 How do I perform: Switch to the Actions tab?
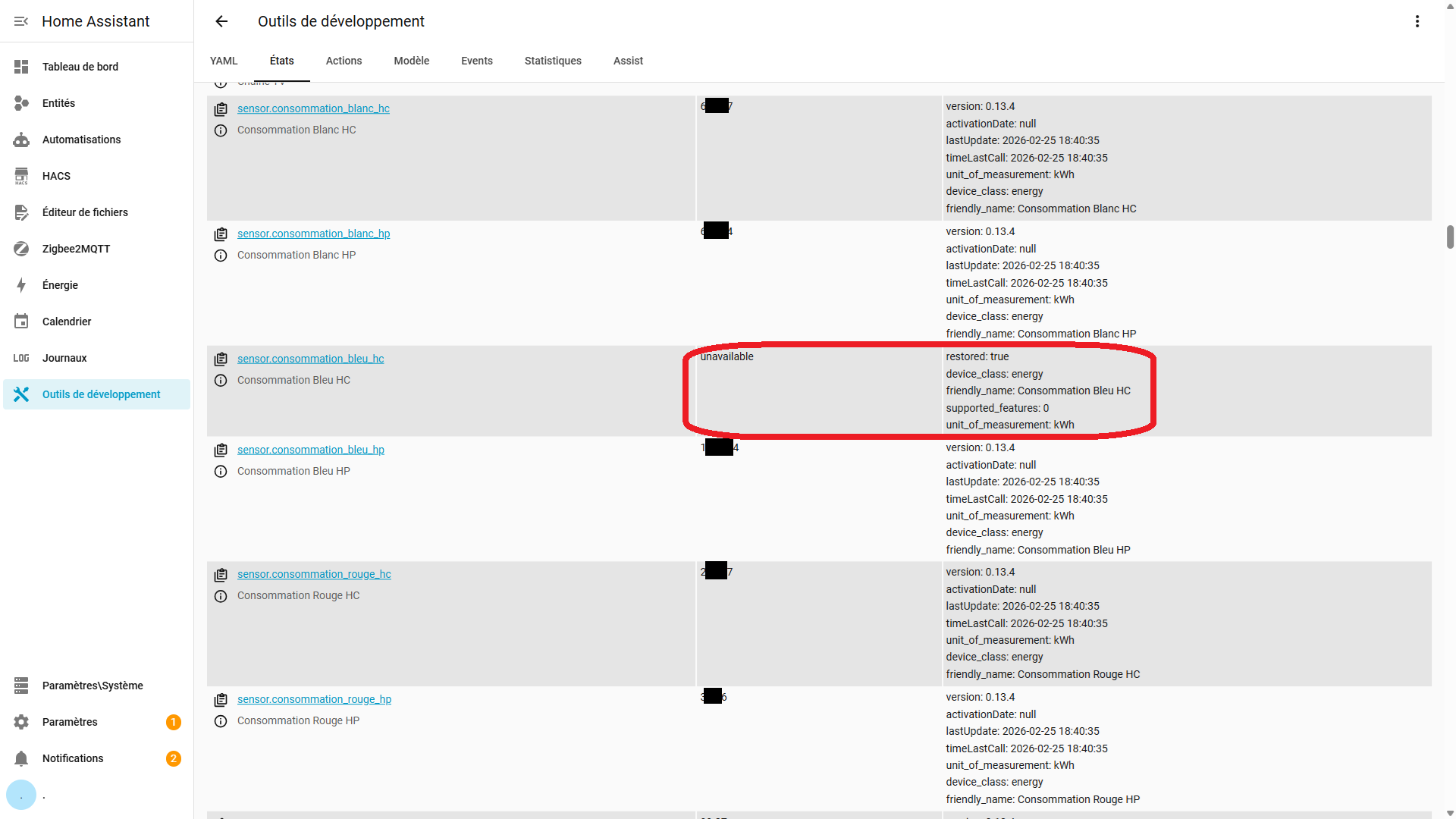click(344, 61)
